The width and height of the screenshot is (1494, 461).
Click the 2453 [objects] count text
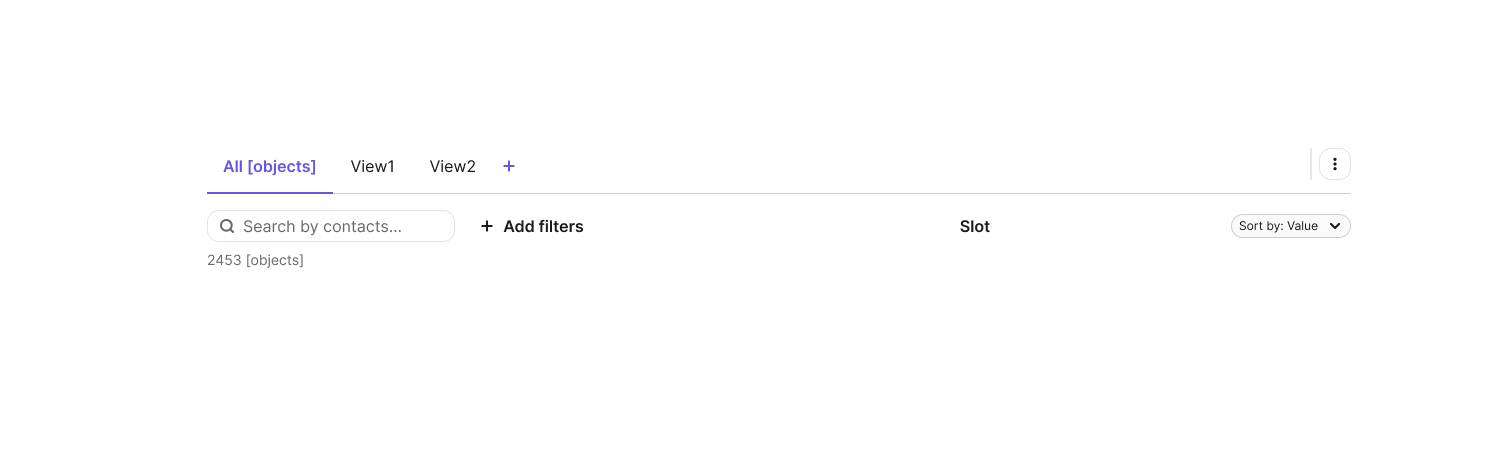[255, 260]
